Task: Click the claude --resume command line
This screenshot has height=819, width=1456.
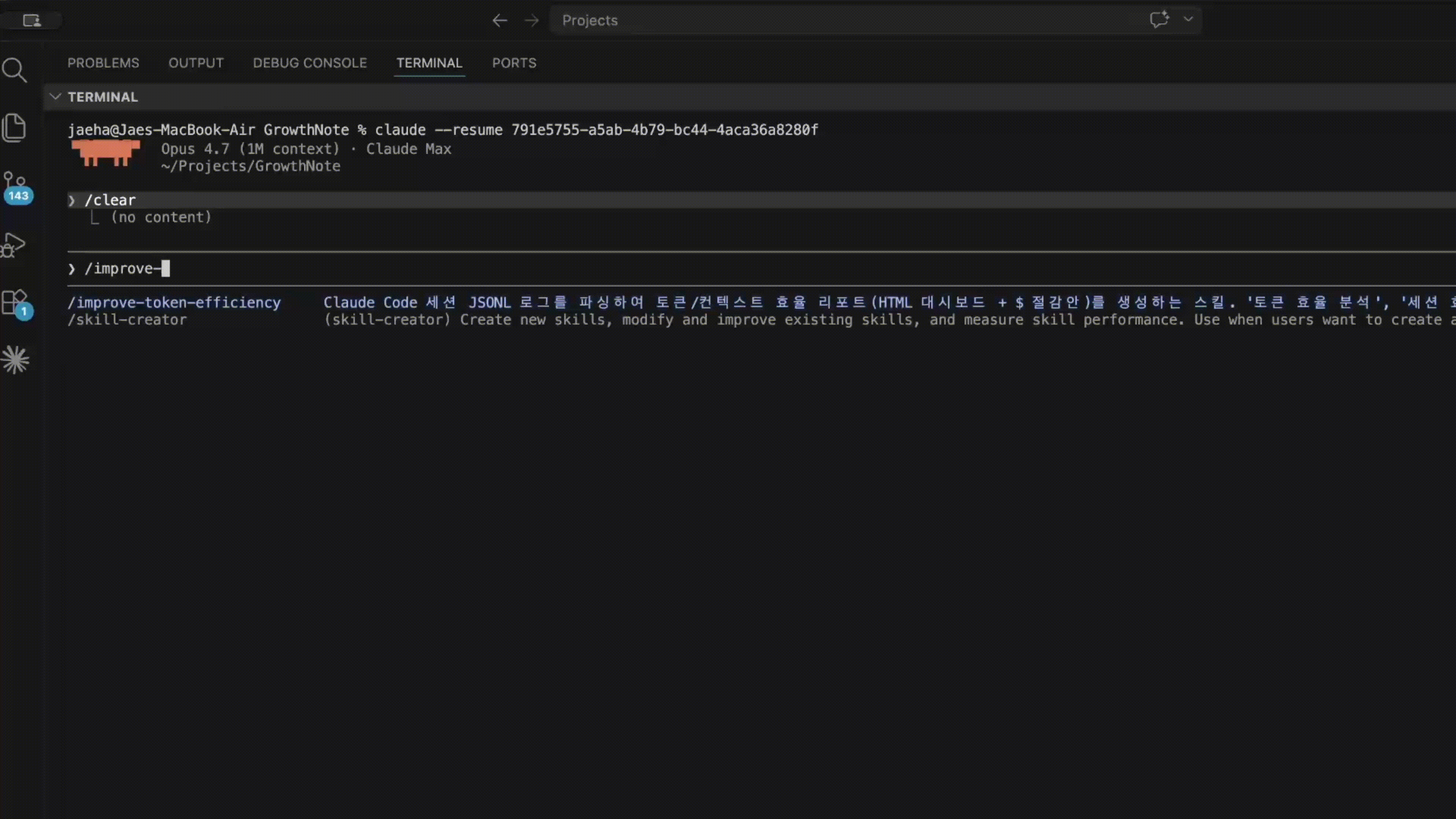Action: click(596, 130)
